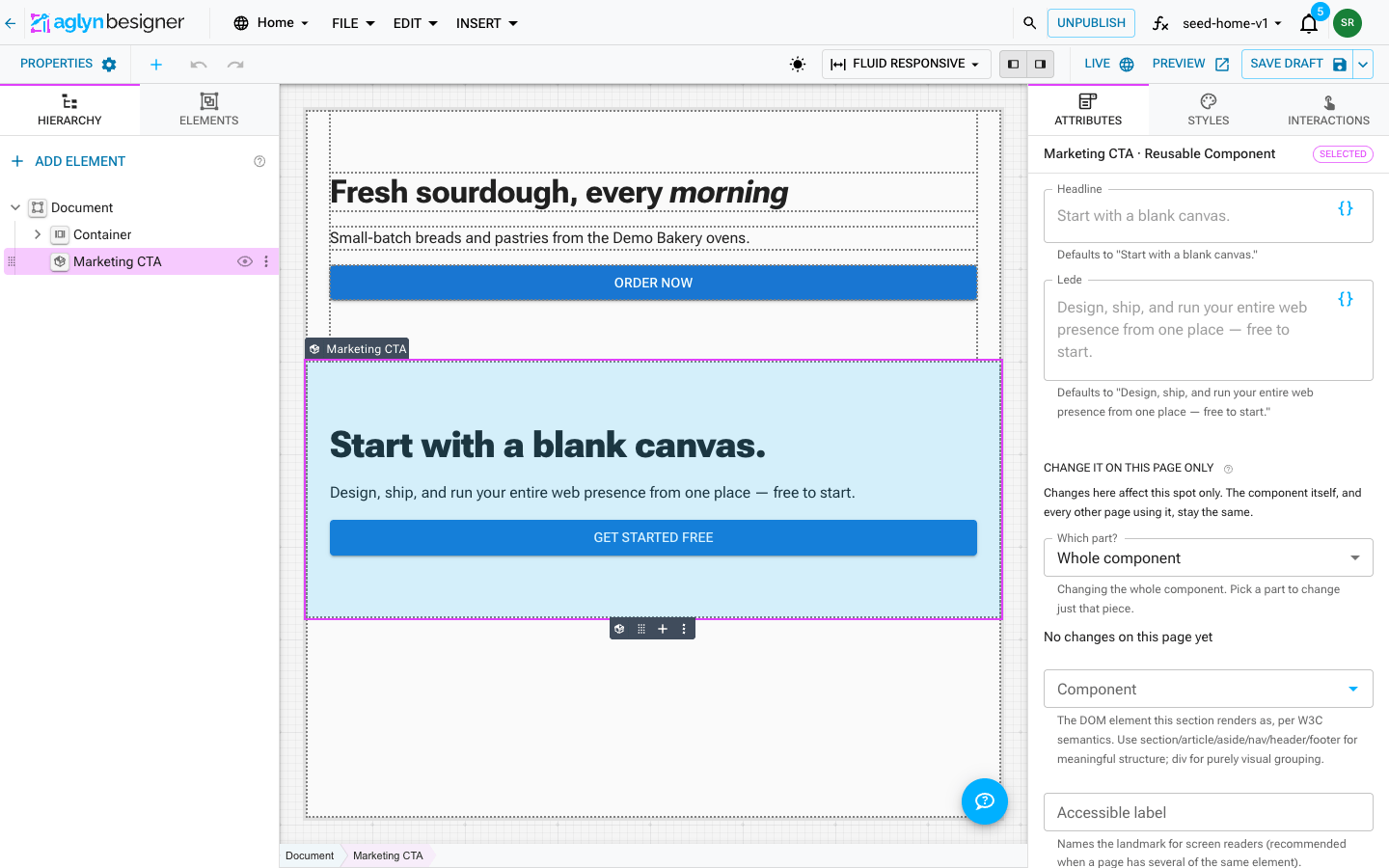Image resolution: width=1389 pixels, height=868 pixels.
Task: Open the Home page dropdown
Action: (x=271, y=23)
